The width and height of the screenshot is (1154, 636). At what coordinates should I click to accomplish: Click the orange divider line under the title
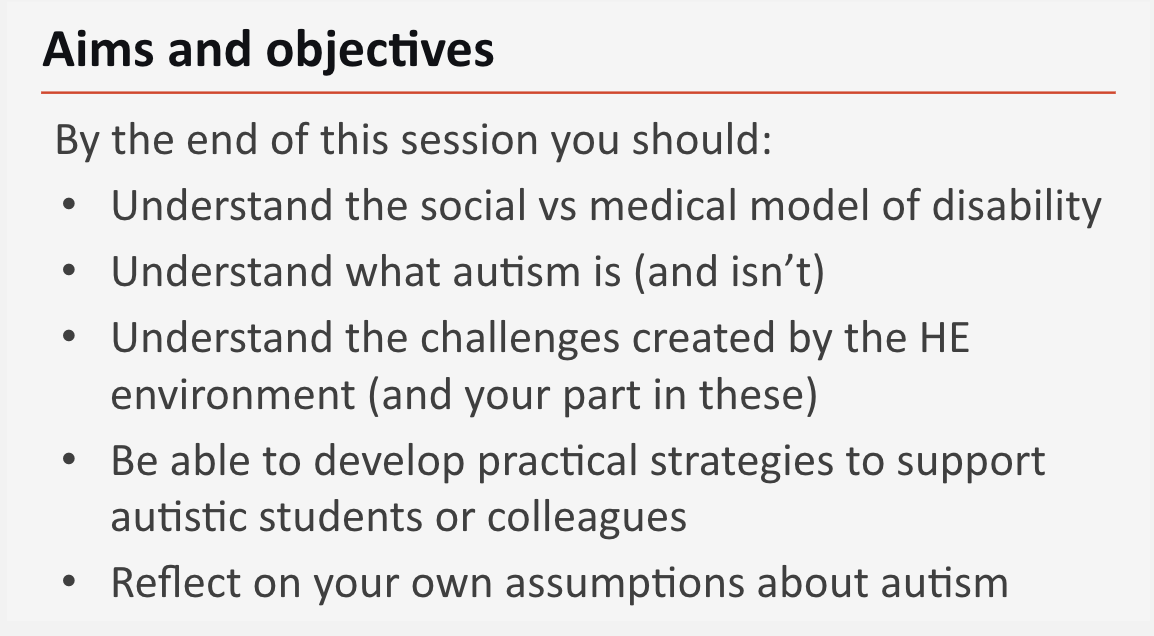click(578, 92)
